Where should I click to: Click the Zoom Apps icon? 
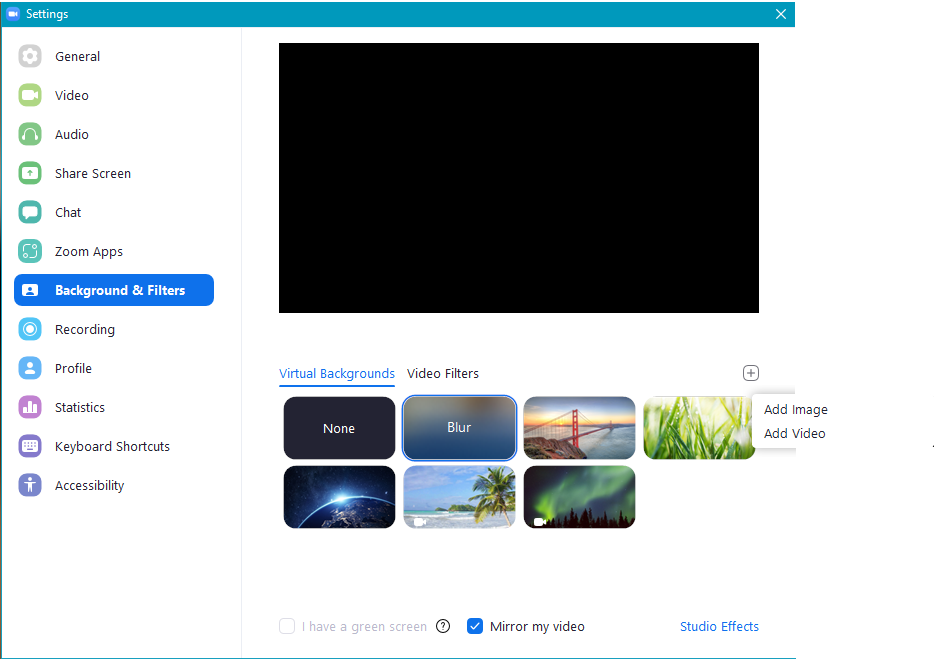click(x=30, y=251)
